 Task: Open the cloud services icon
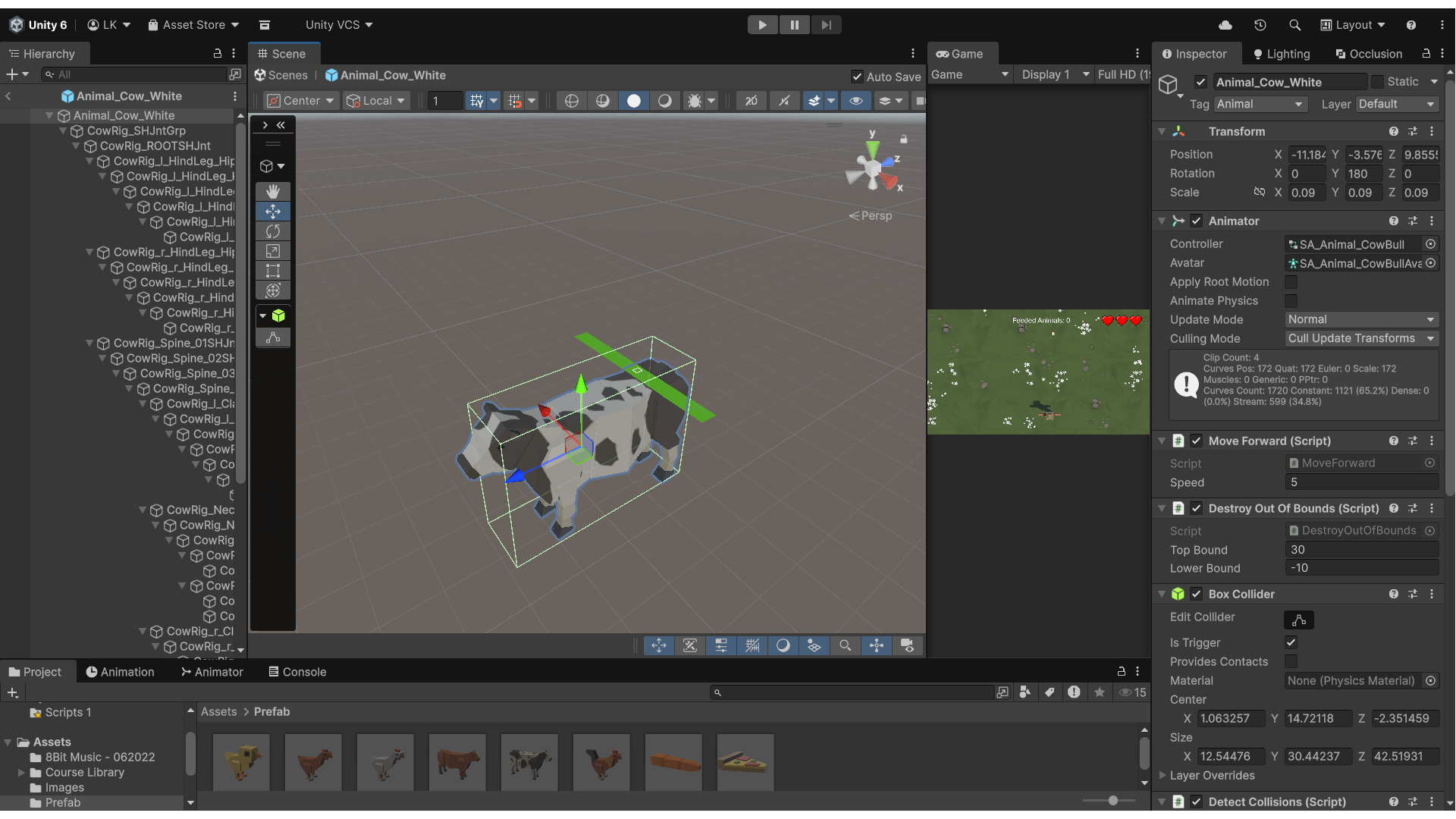click(1225, 25)
